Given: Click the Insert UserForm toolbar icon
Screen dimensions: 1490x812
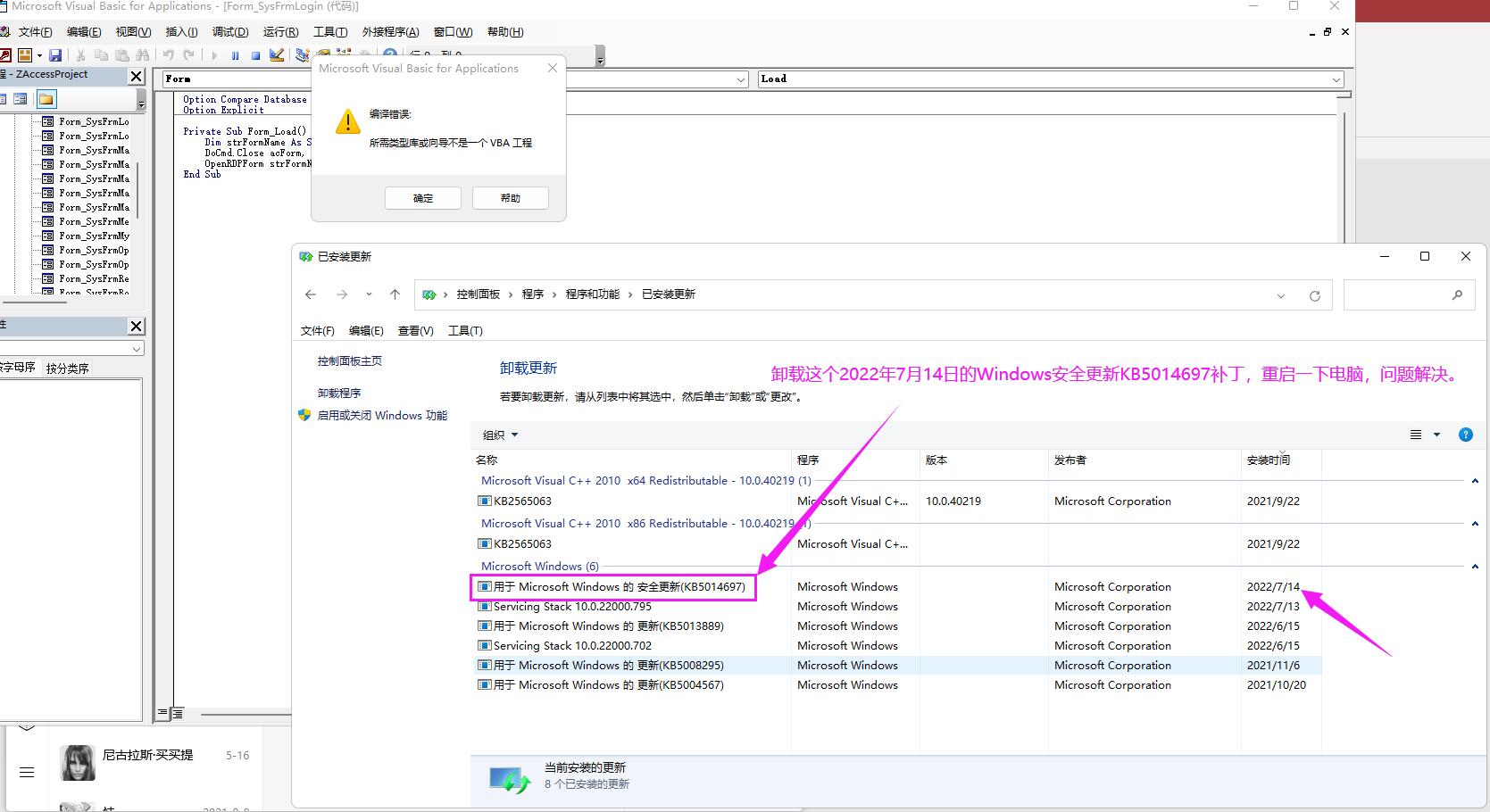Looking at the screenshot, I should tap(25, 55).
